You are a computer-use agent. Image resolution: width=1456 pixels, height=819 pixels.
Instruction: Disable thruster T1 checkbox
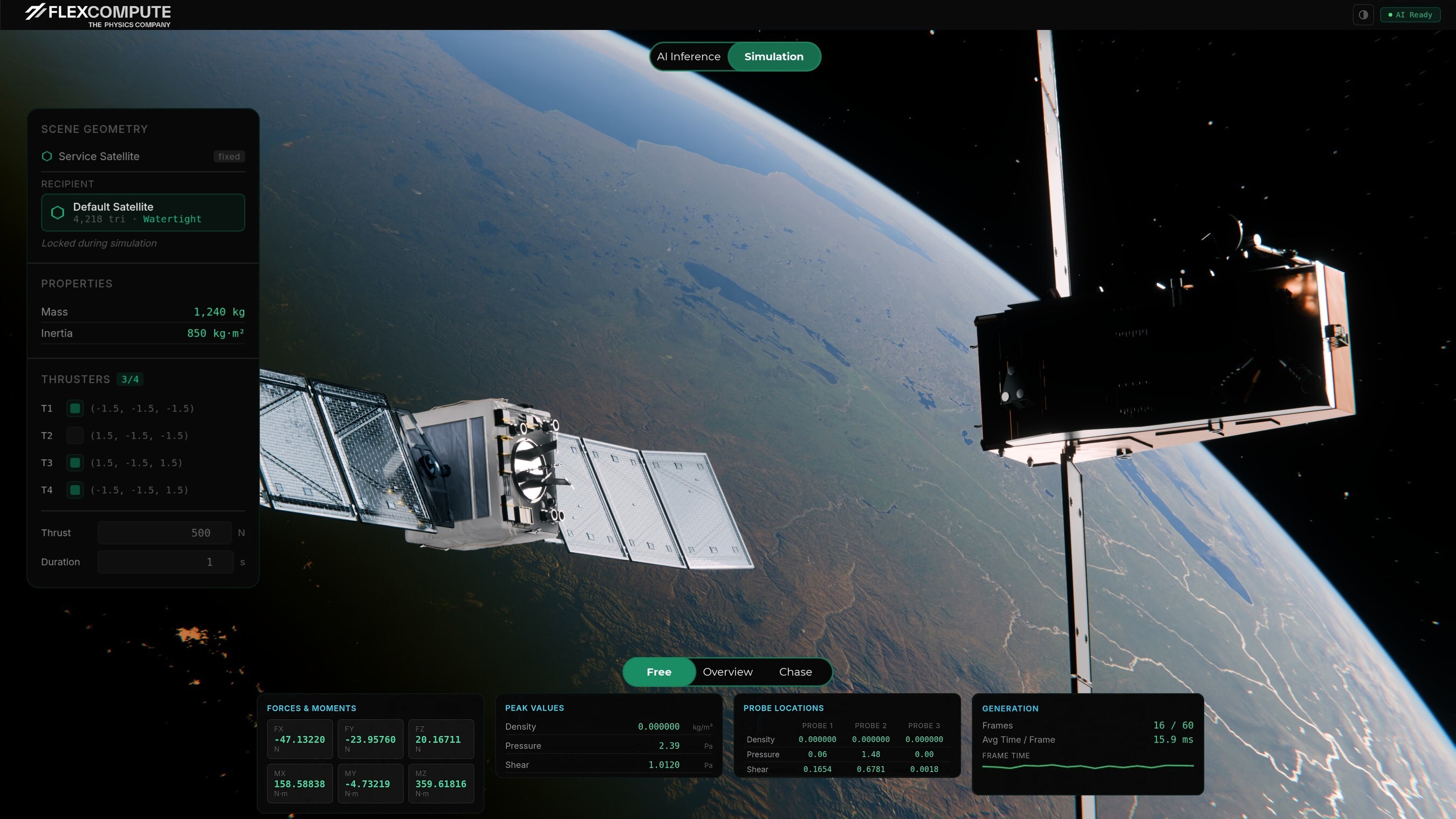pyautogui.click(x=74, y=408)
